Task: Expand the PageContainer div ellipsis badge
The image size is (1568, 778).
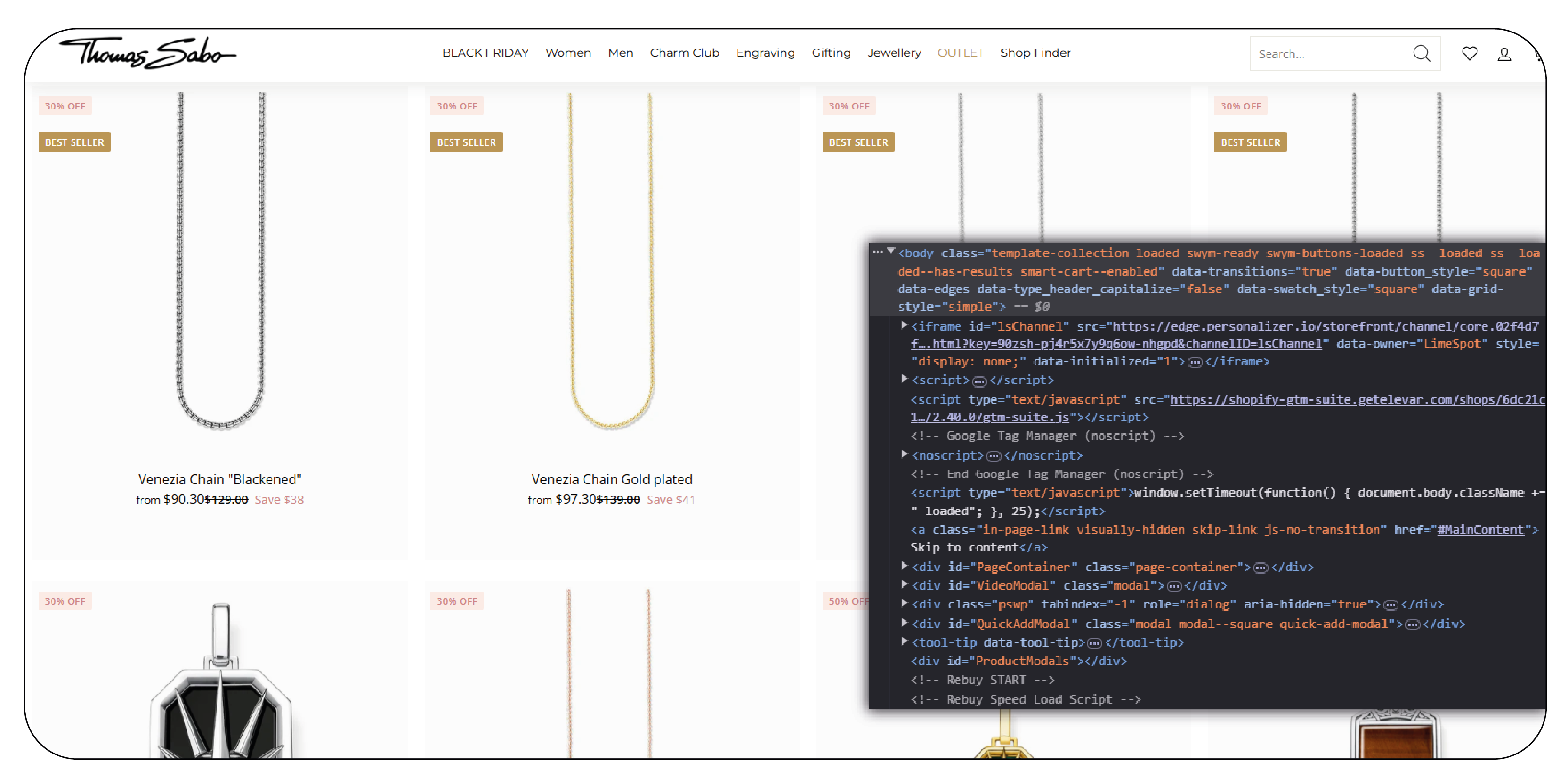Action: tap(1261, 568)
